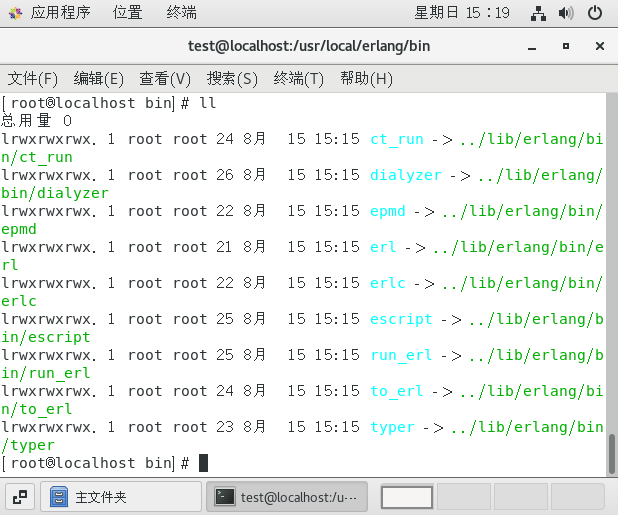Open the 终端(T) menu in menubar

pos(298,79)
